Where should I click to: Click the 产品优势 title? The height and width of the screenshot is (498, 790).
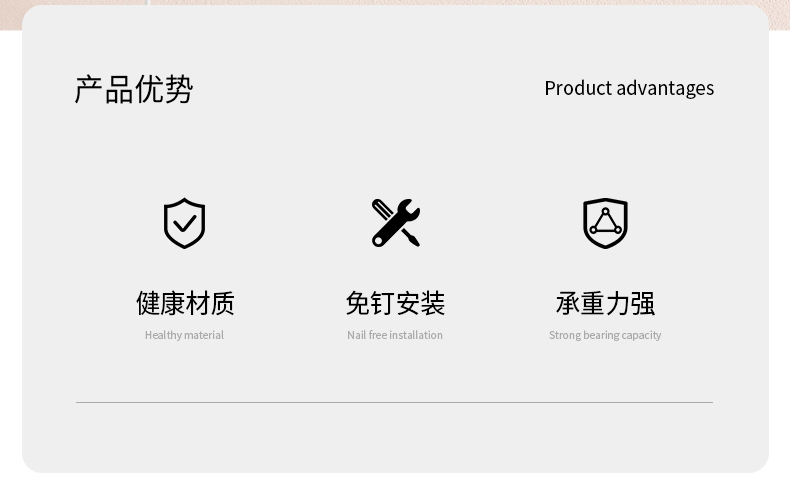tap(134, 89)
